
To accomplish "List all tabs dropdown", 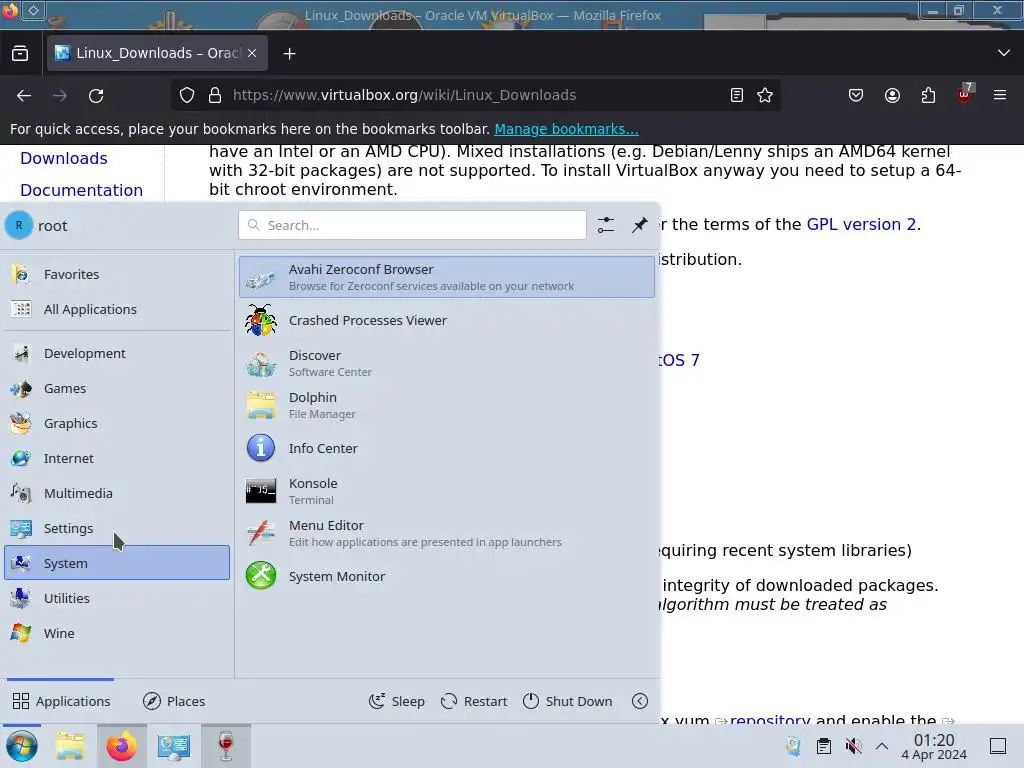I will point(1004,53).
